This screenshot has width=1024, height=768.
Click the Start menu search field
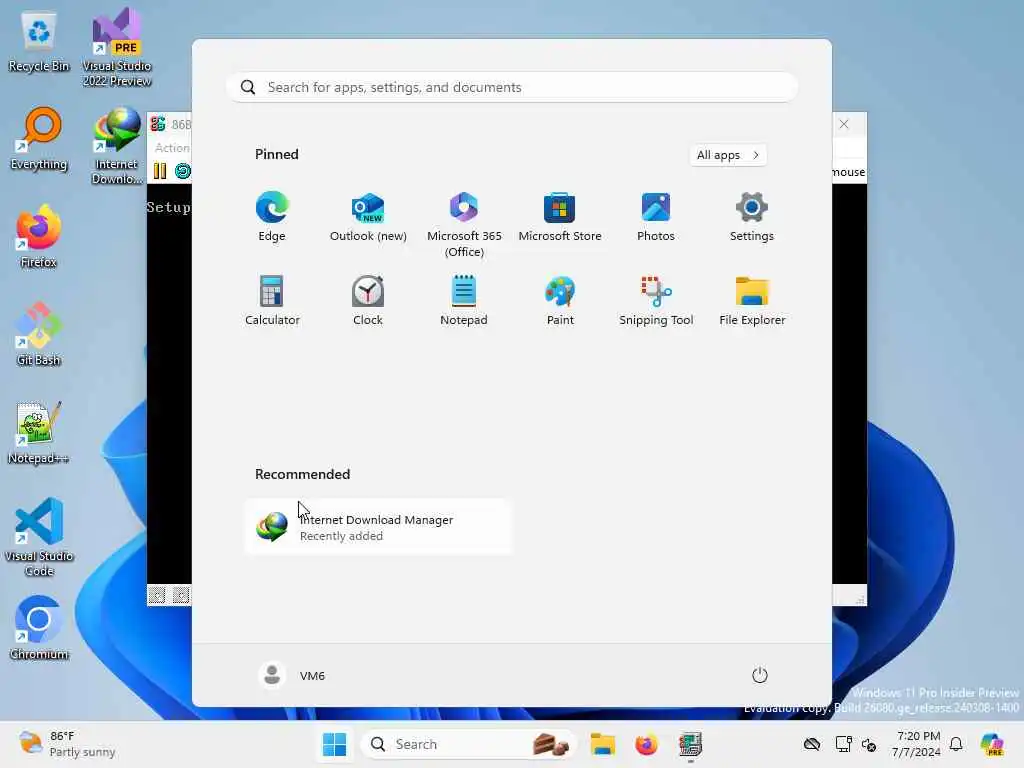(x=512, y=87)
